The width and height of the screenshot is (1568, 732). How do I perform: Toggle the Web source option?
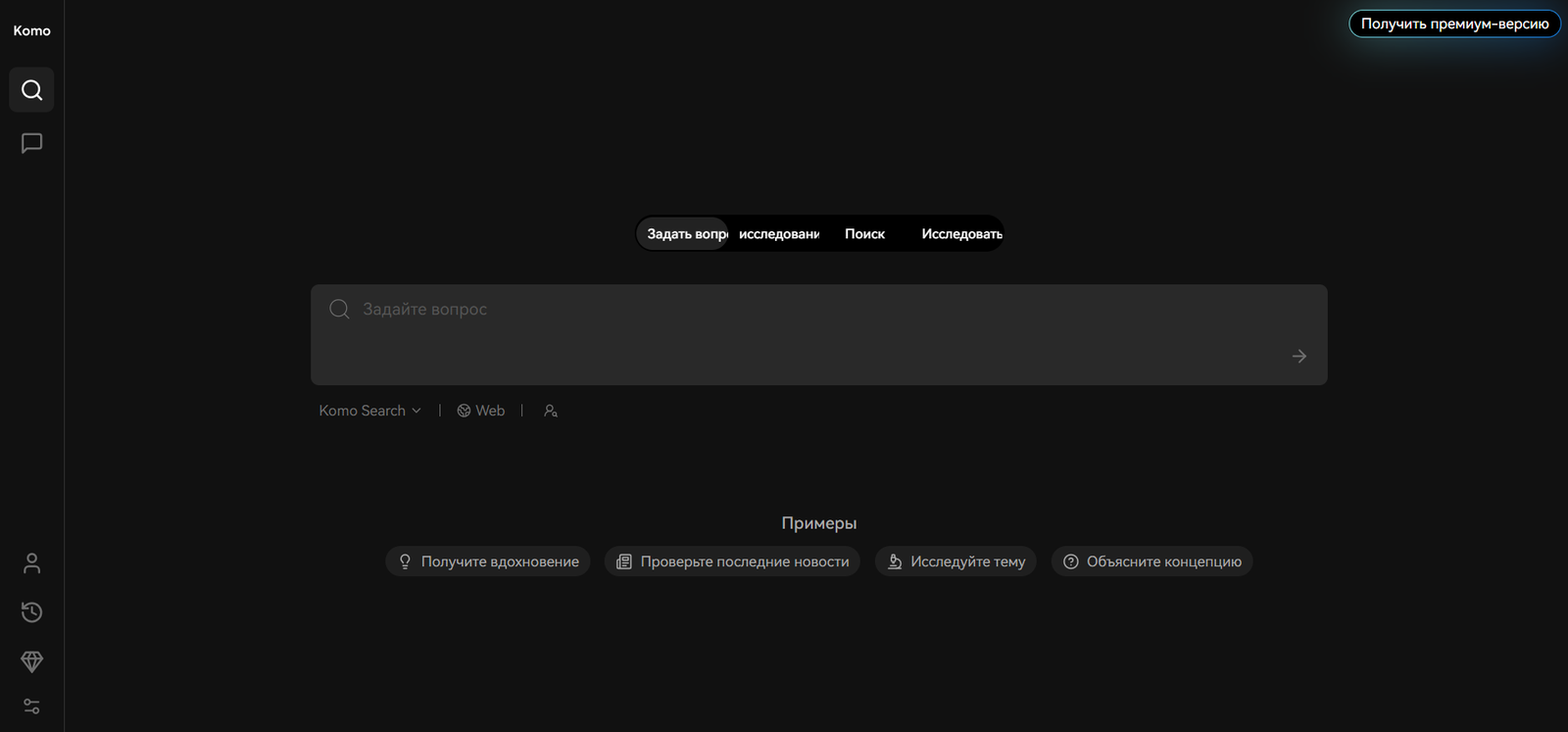click(x=480, y=411)
